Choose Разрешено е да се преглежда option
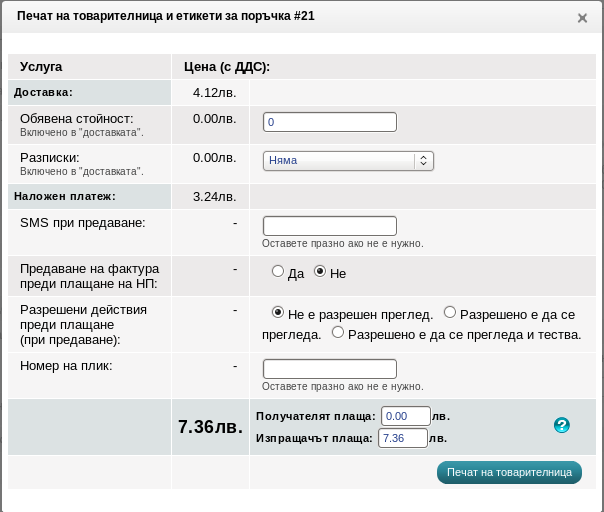This screenshot has height=512, width=604. click(x=449, y=313)
